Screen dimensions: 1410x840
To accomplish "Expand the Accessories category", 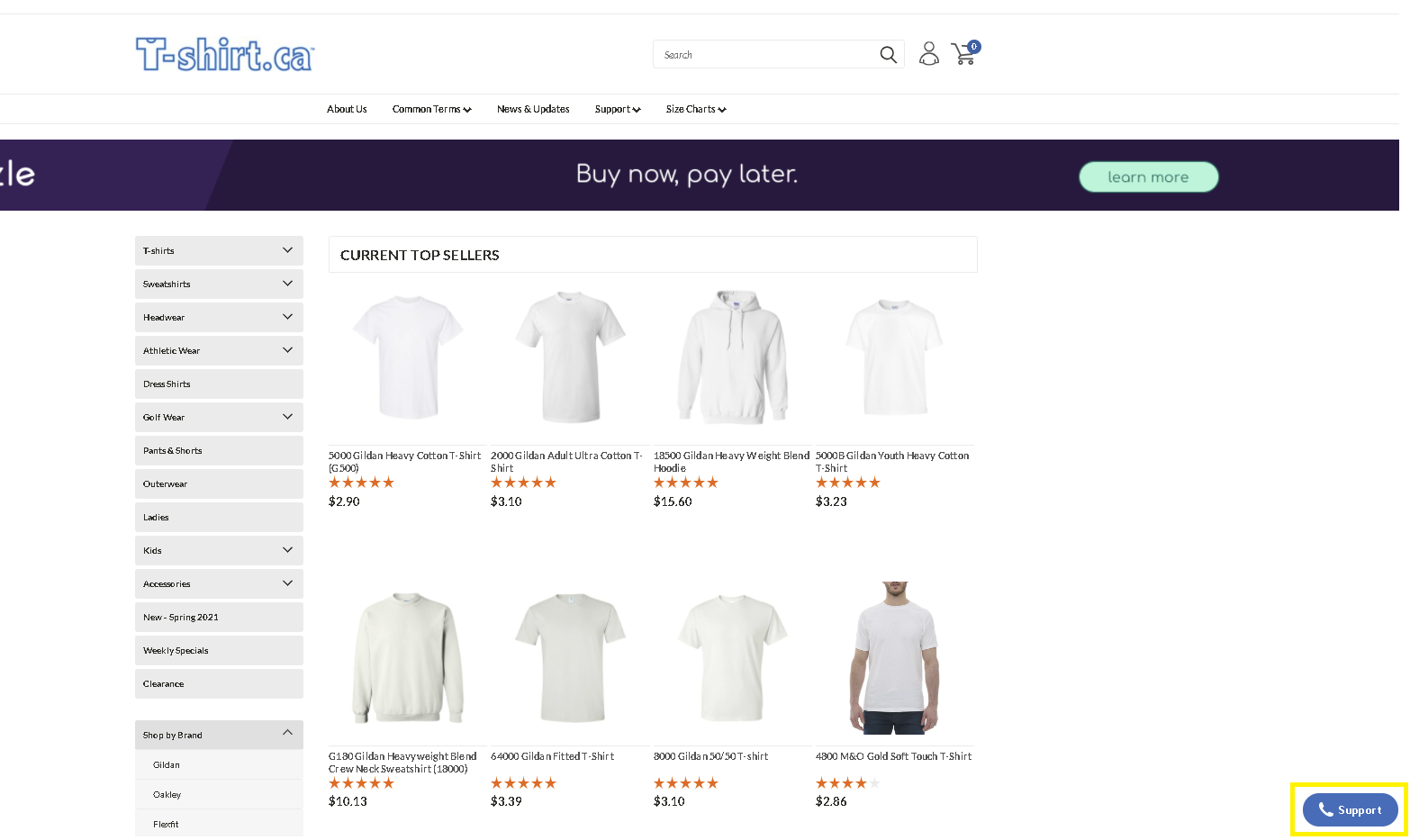I will [x=219, y=583].
